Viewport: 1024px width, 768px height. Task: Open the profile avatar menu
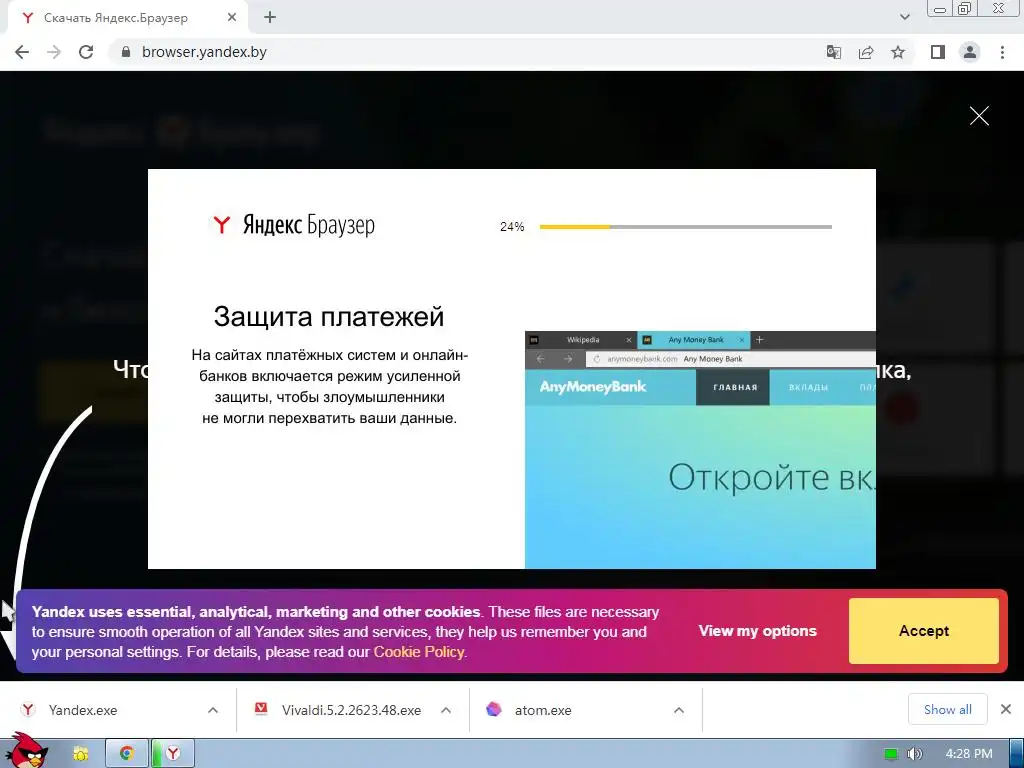coord(970,52)
